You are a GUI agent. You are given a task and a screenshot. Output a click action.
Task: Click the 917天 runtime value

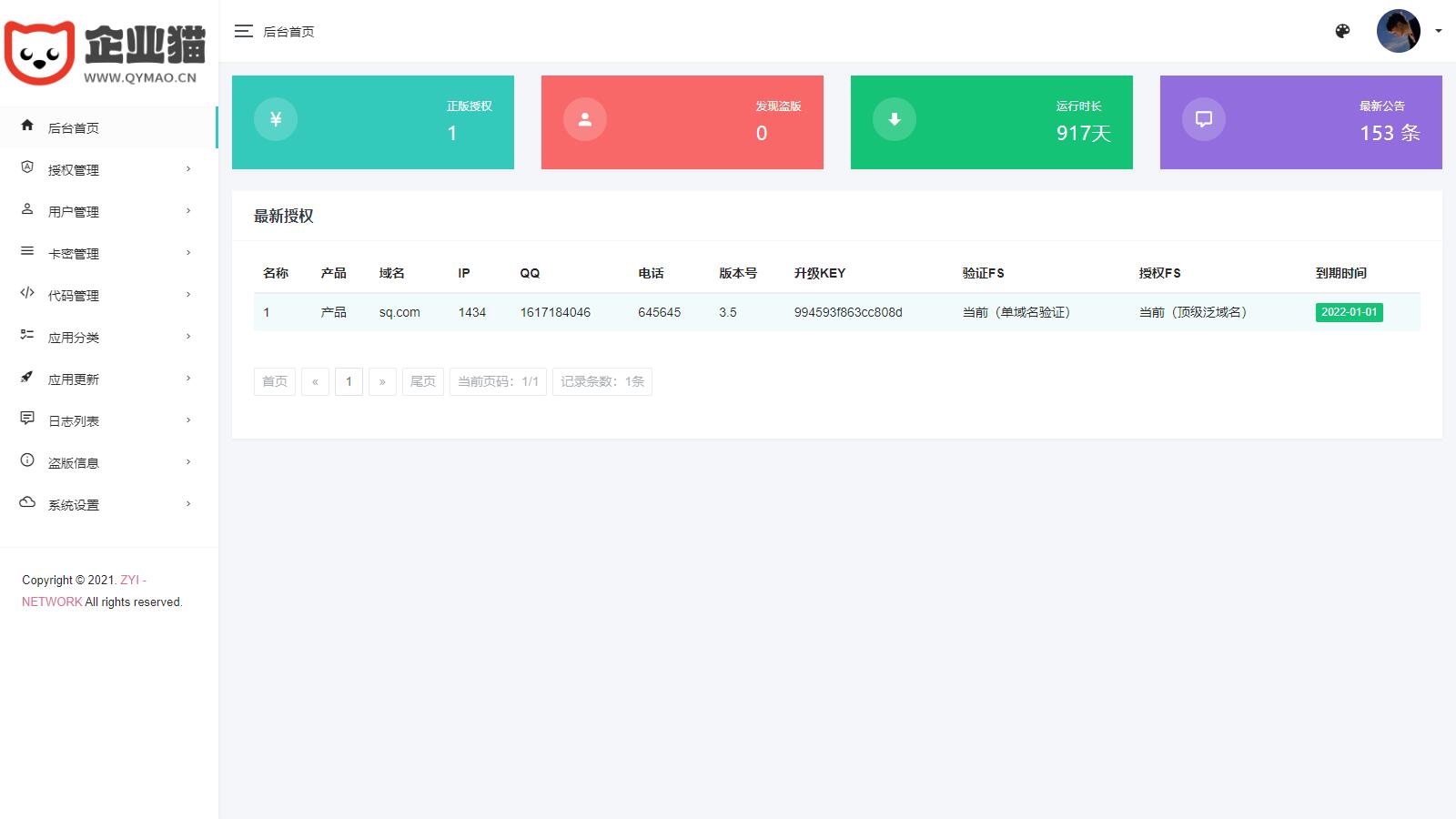coord(1084,133)
